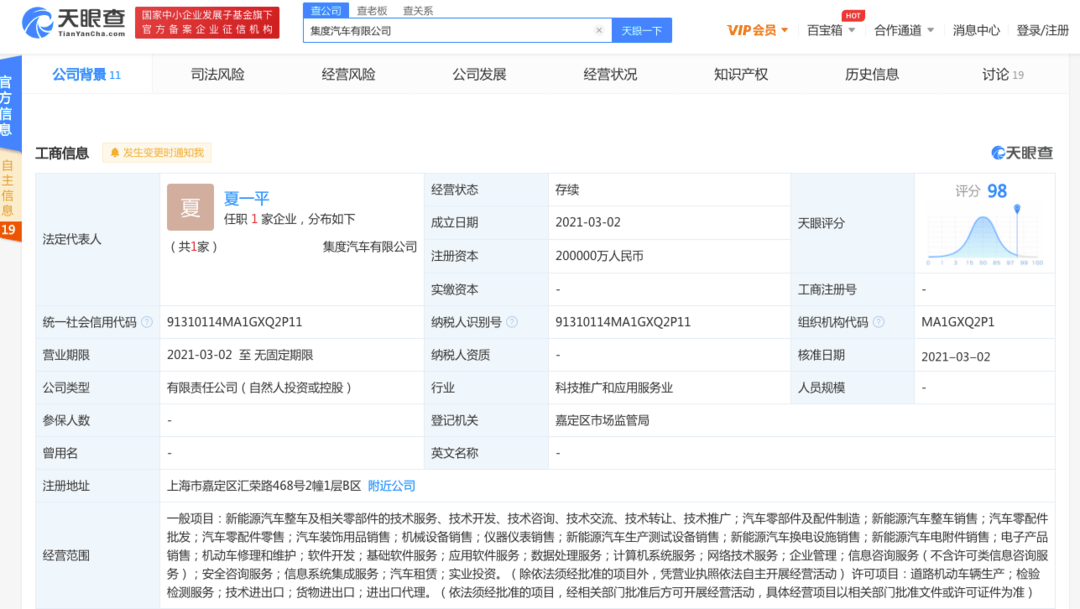The image size is (1080, 609).
Task: Click organization code MA1GXQ2P1
Action: click(x=958, y=322)
